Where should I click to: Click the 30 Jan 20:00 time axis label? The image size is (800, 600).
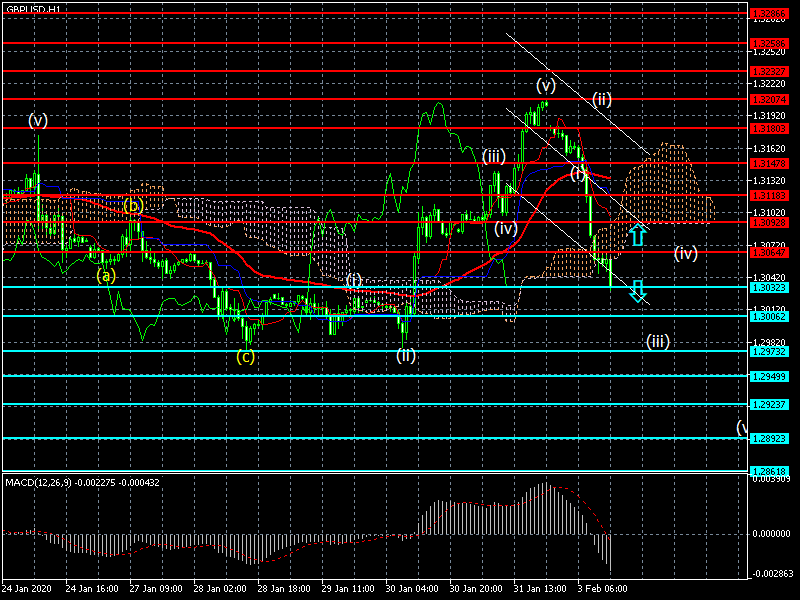click(x=476, y=588)
